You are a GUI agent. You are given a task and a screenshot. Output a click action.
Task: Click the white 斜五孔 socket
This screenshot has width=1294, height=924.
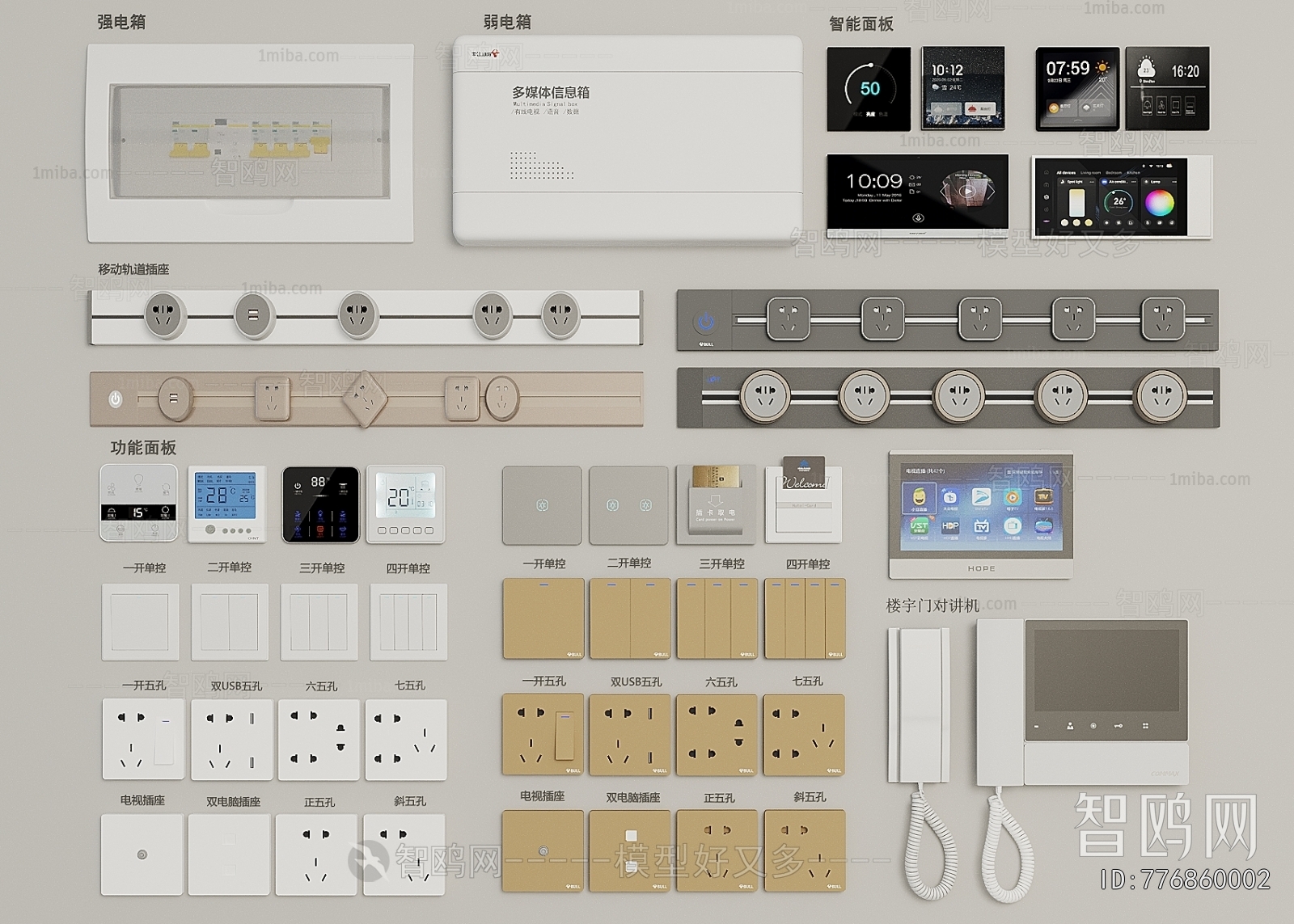(404, 854)
